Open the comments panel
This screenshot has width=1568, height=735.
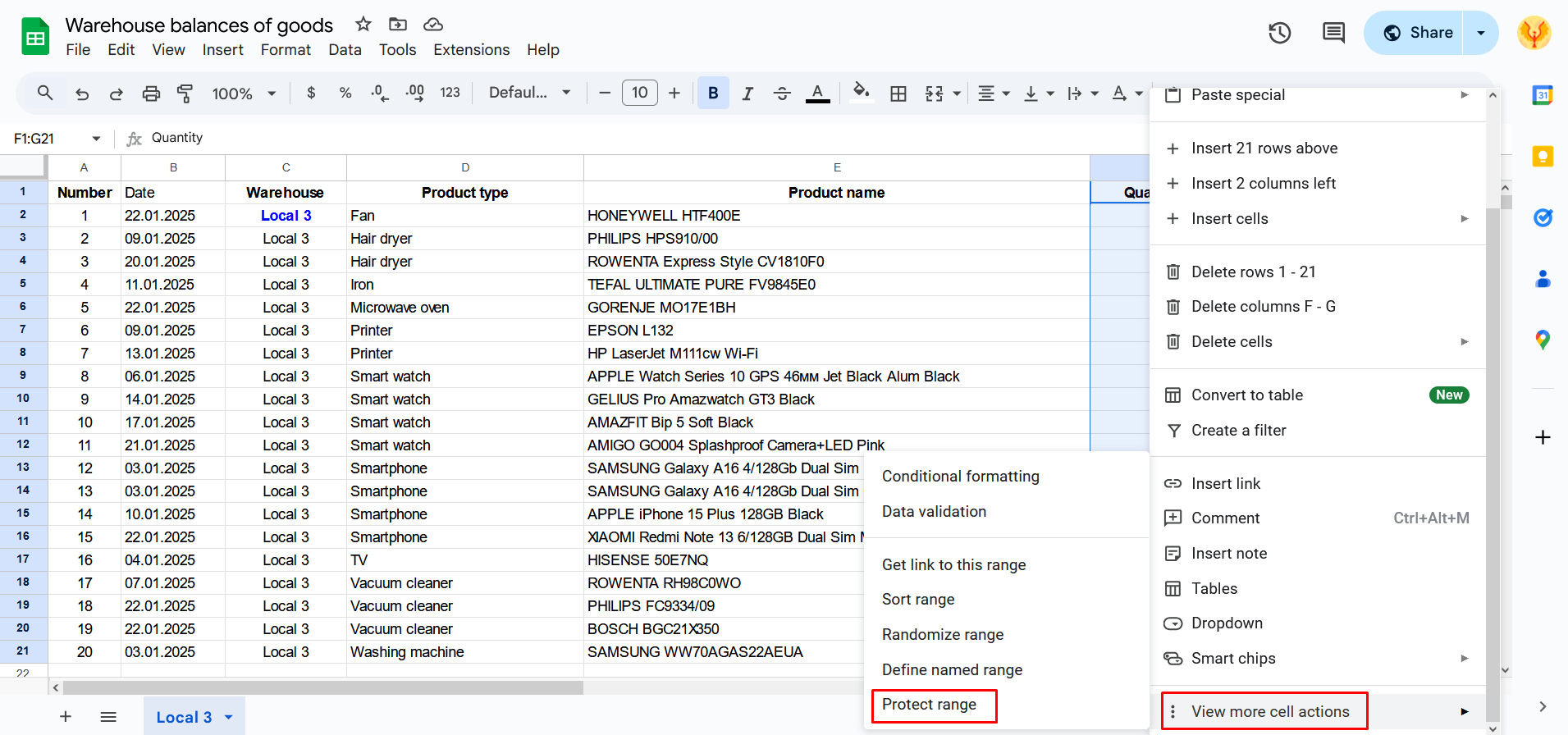1333,33
